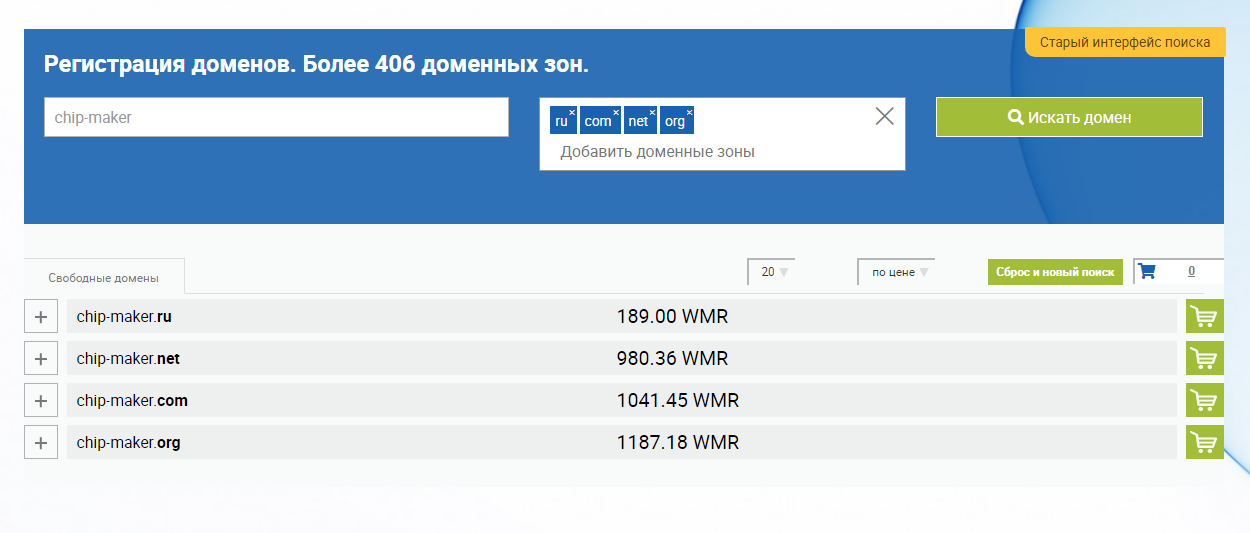Click the 189.00 WMR price
The height and width of the screenshot is (533, 1250).
[672, 317]
